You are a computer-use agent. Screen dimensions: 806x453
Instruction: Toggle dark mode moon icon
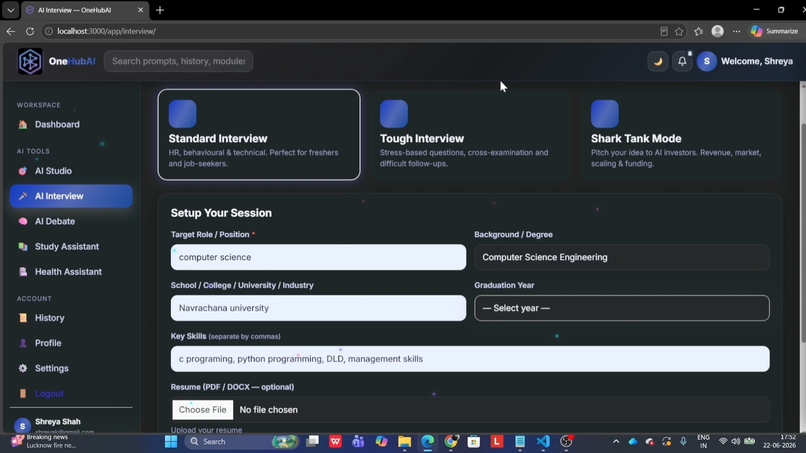tap(657, 61)
